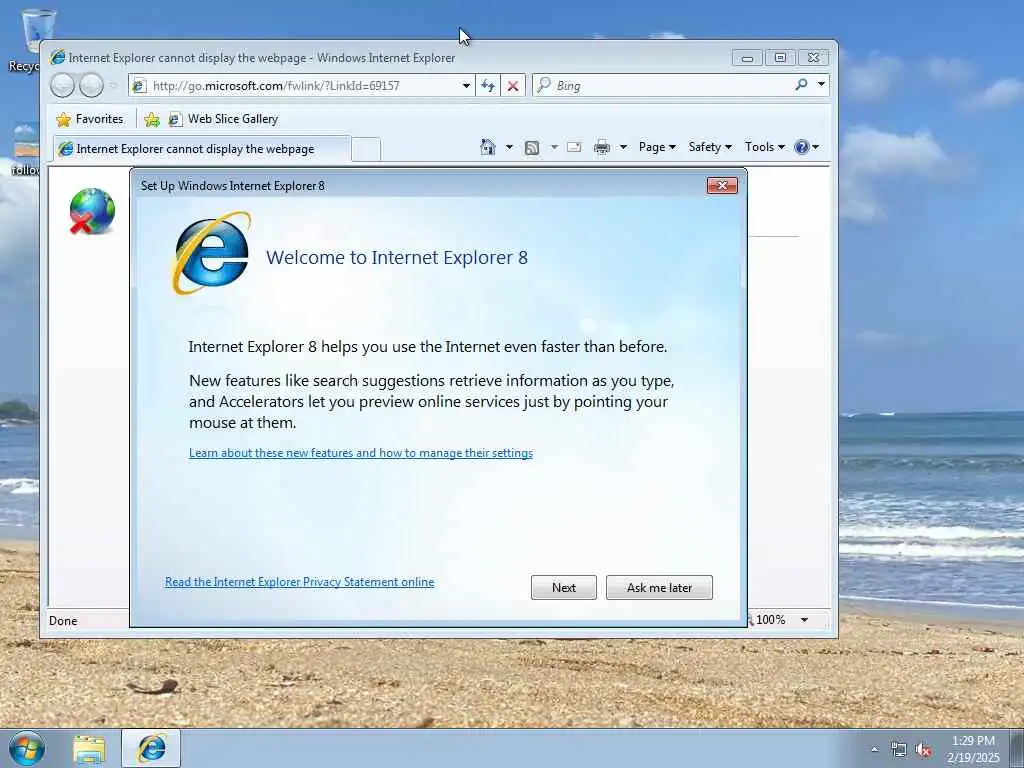Expand zoom level dropdown next to 100%
The height and width of the screenshot is (768, 1024).
point(805,620)
